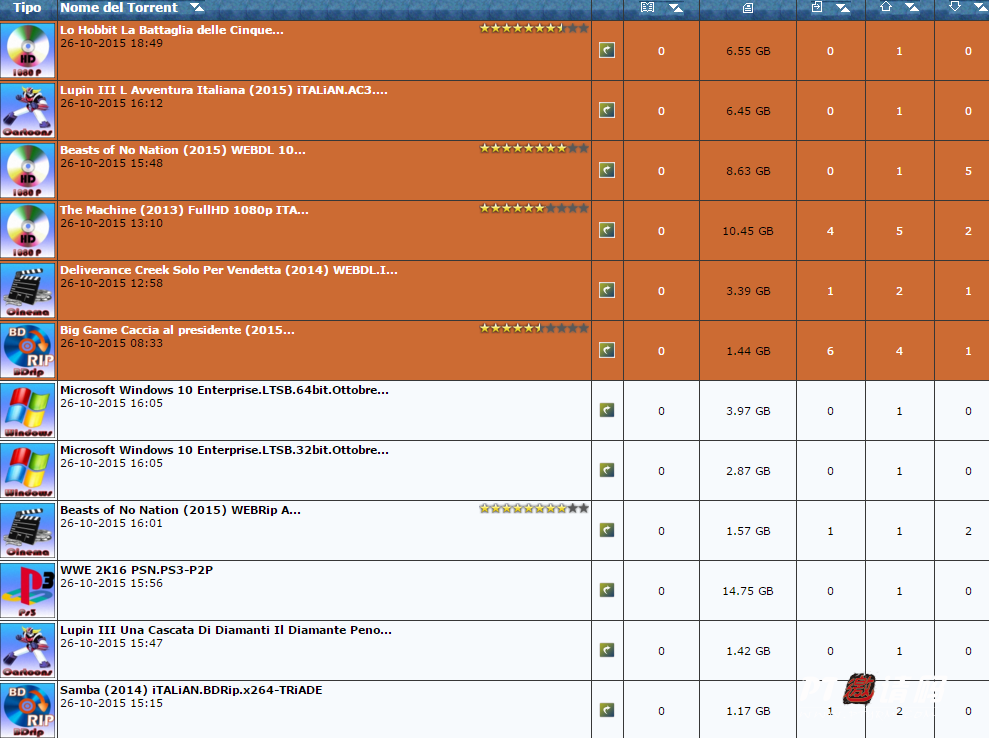This screenshot has height=738, width=989.
Task: Click Cinema icon beside Beasts of No Nation WEBRip
Action: 28,530
